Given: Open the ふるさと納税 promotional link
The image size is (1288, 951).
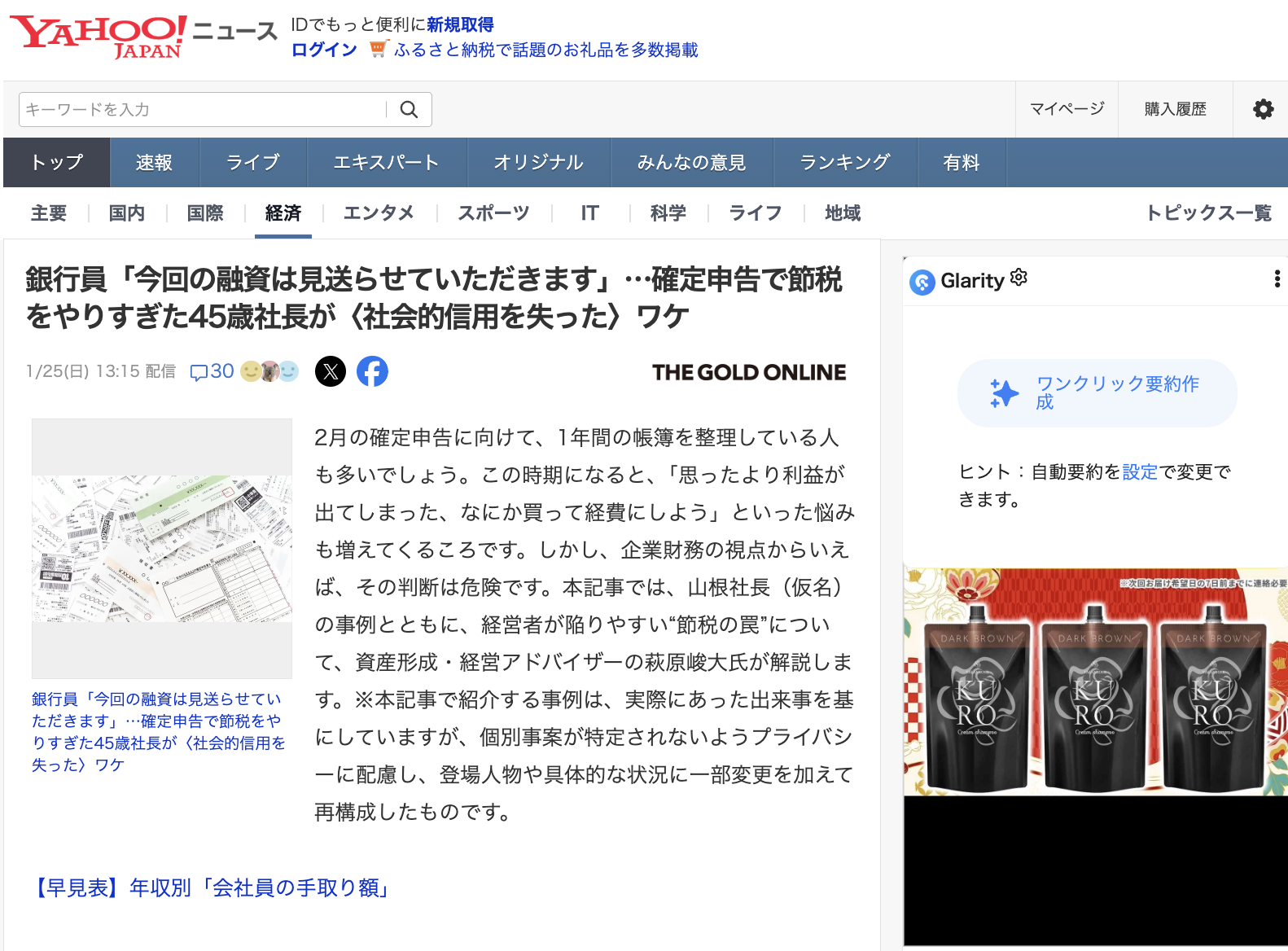Looking at the screenshot, I should (x=546, y=50).
